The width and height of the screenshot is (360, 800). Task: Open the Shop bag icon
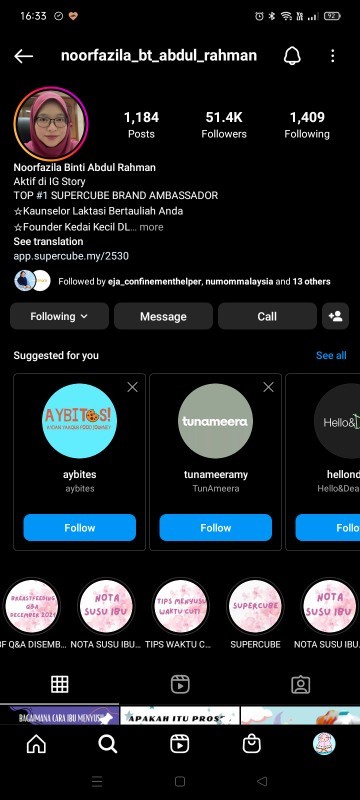point(251,744)
